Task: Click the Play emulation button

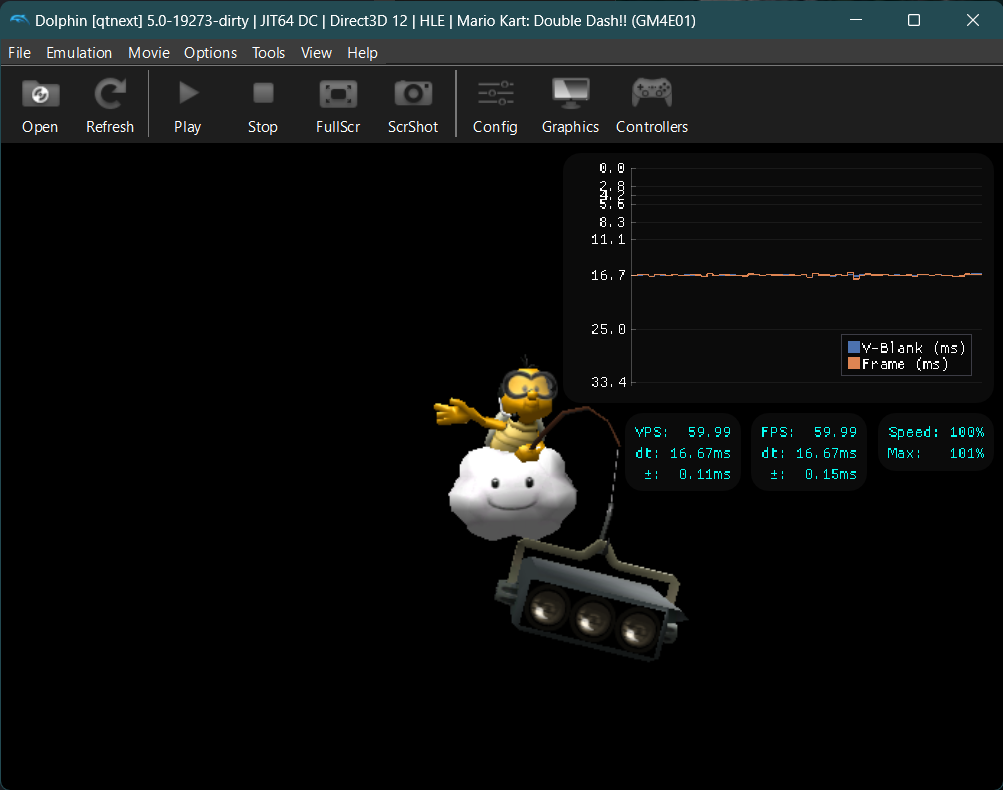Action: coord(187,106)
